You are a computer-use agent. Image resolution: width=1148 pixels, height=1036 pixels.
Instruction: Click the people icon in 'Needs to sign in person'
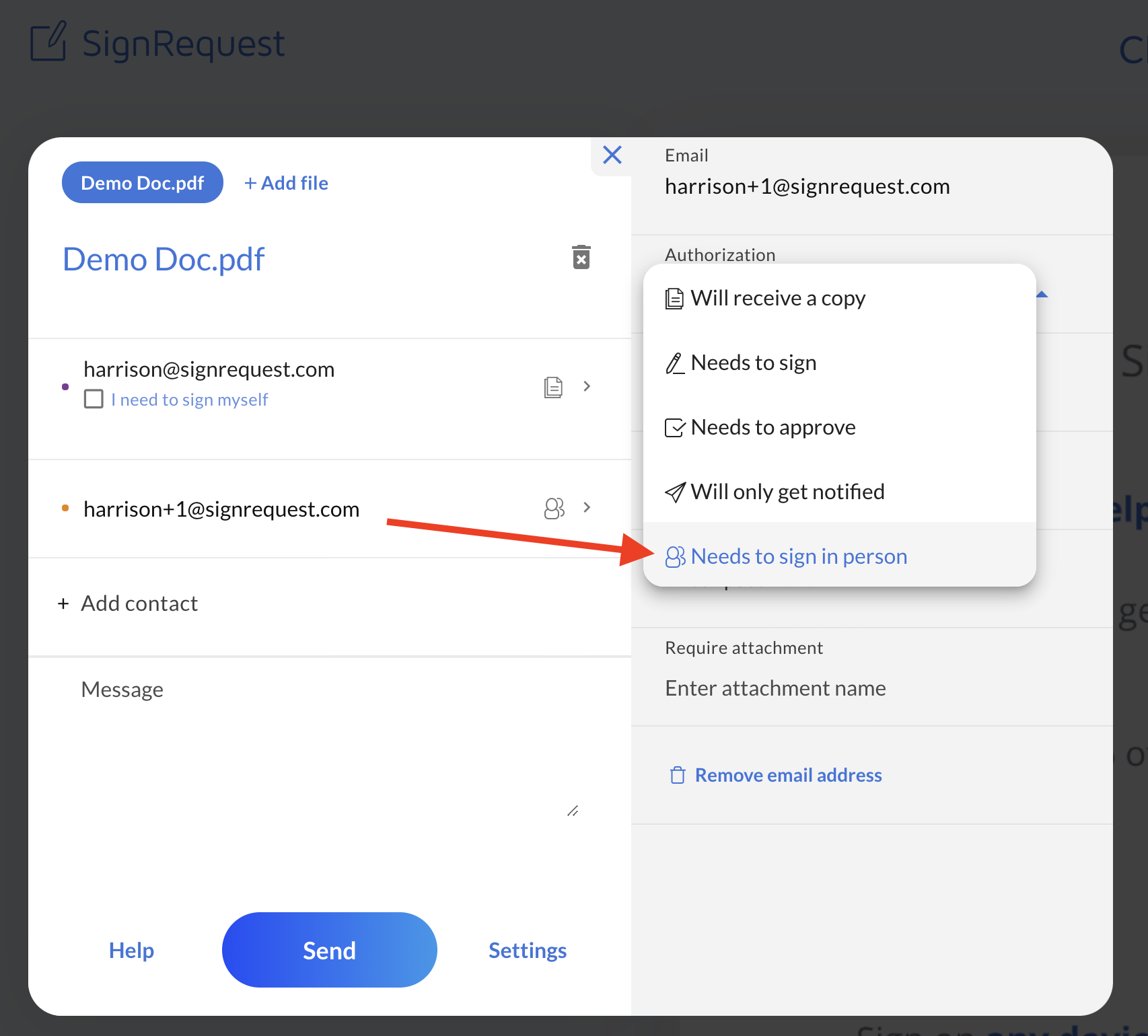coord(675,557)
